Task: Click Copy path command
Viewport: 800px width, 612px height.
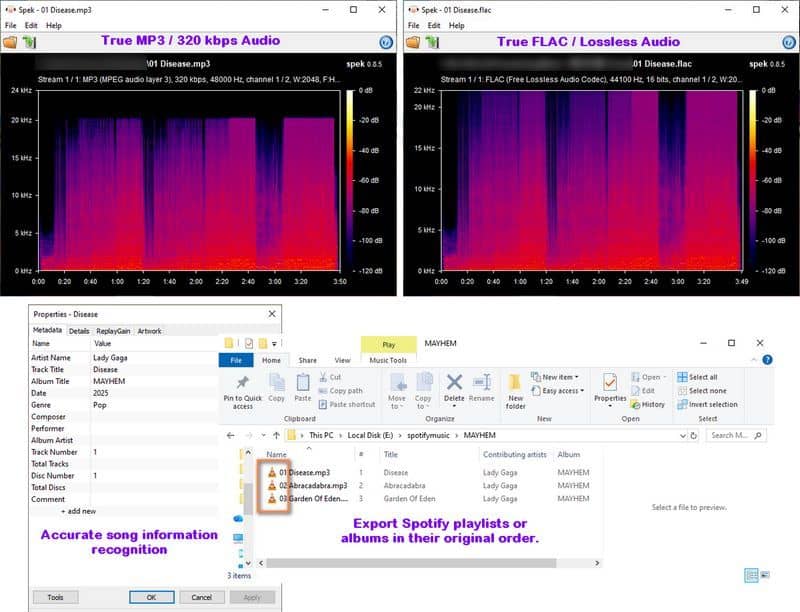Action: tap(340, 391)
